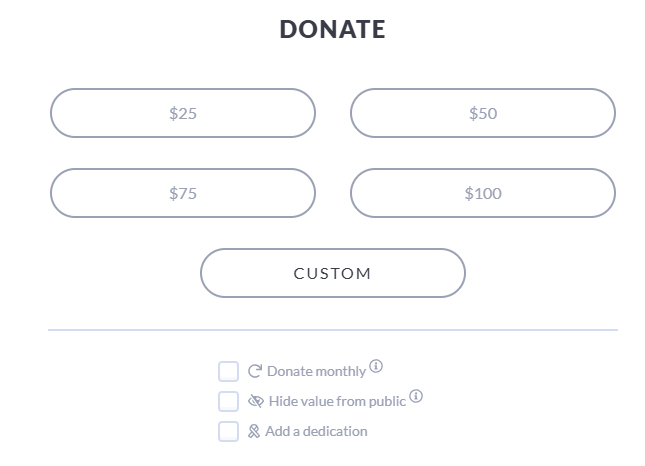Choose the largest preset donation amount
Viewport: 645px width, 466px height.
coord(483,193)
